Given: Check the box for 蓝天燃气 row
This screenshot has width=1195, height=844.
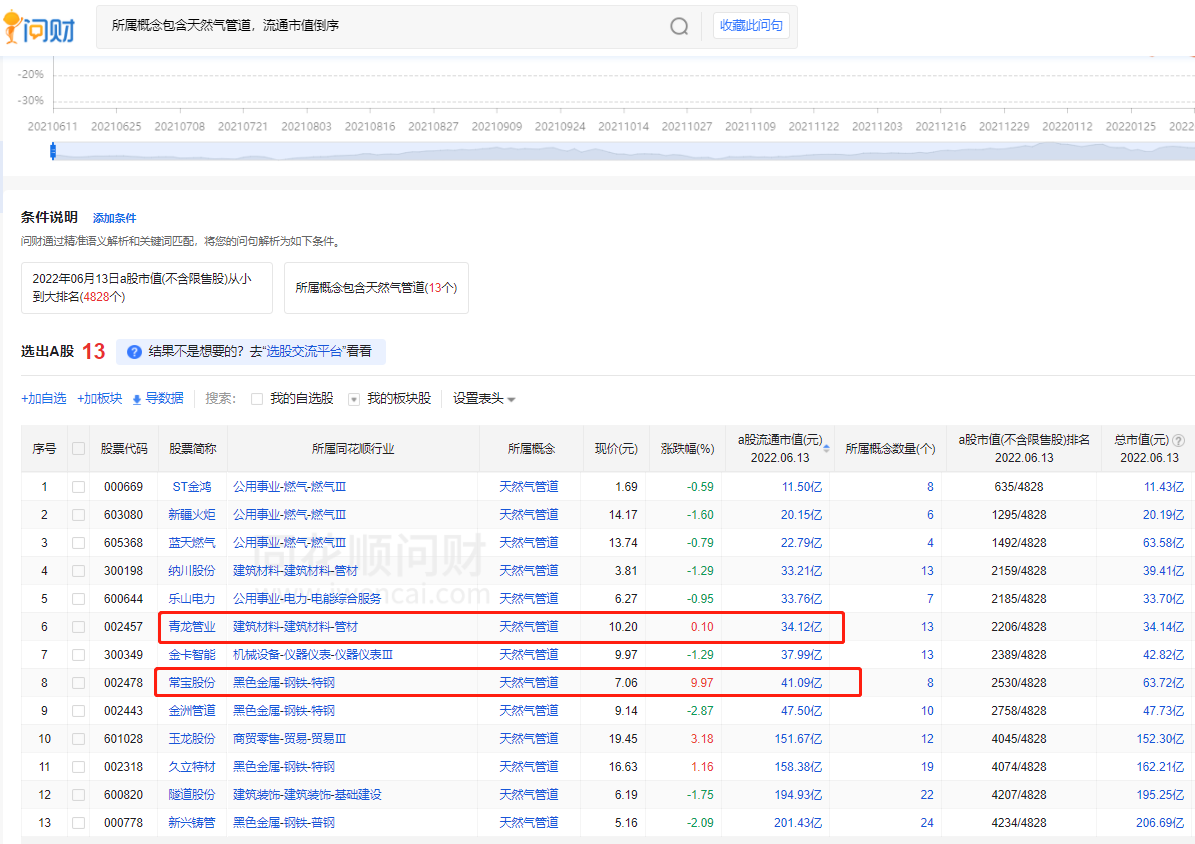Looking at the screenshot, I should (78, 543).
